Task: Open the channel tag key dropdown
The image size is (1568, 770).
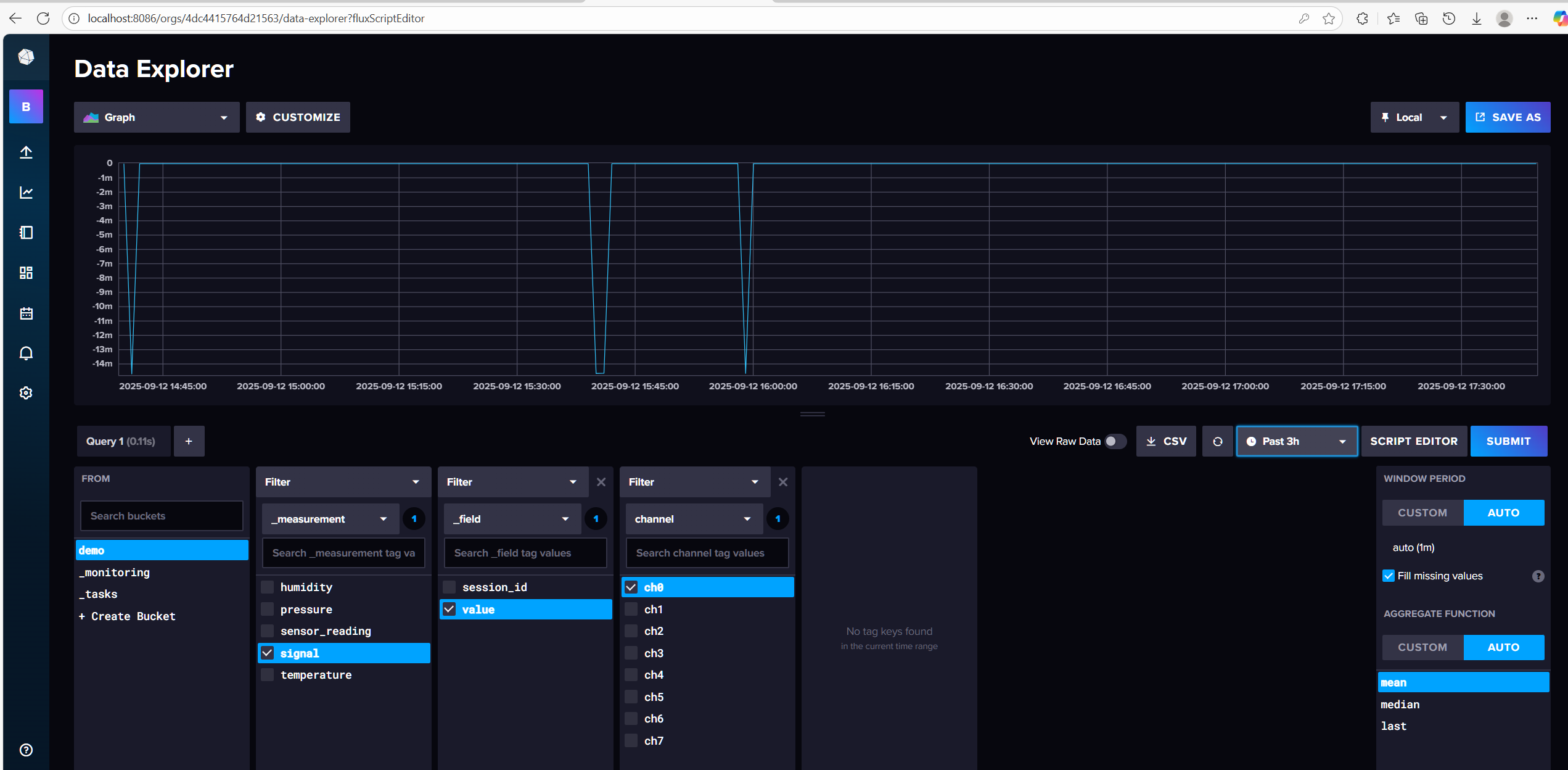Action: 694,519
